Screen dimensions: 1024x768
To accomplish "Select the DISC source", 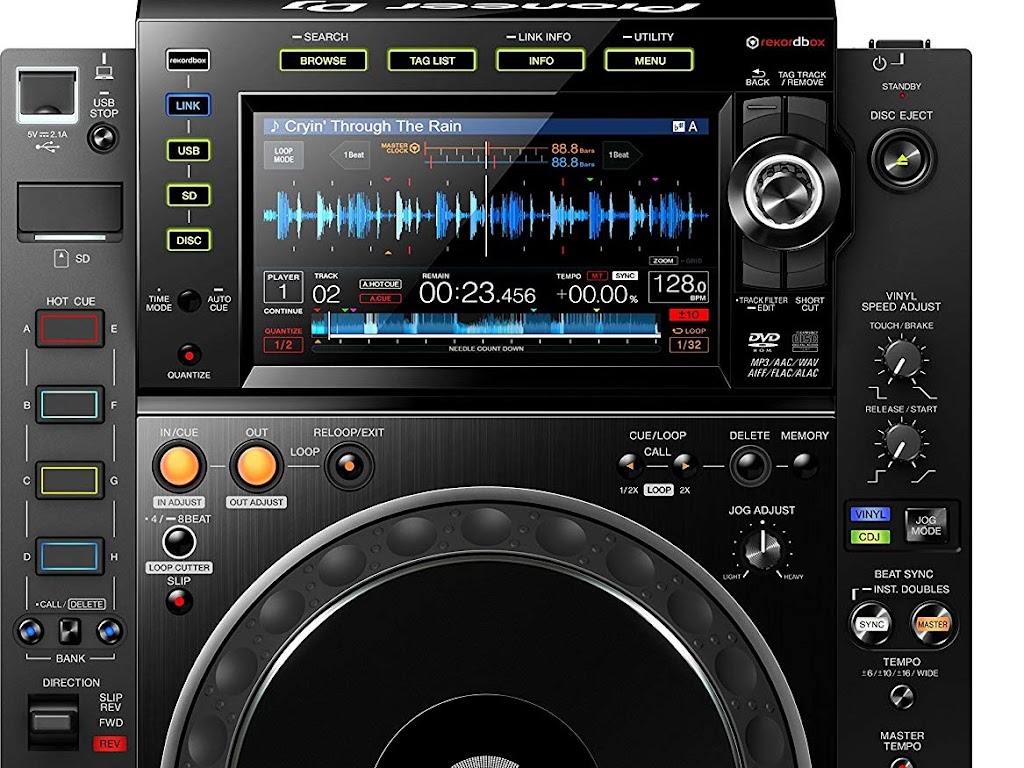I will click(x=188, y=240).
